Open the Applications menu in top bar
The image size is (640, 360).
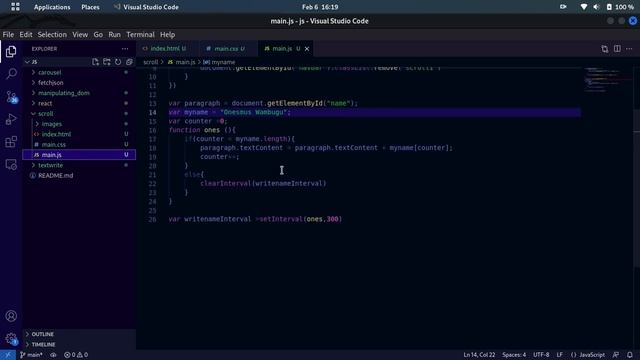point(52,7)
